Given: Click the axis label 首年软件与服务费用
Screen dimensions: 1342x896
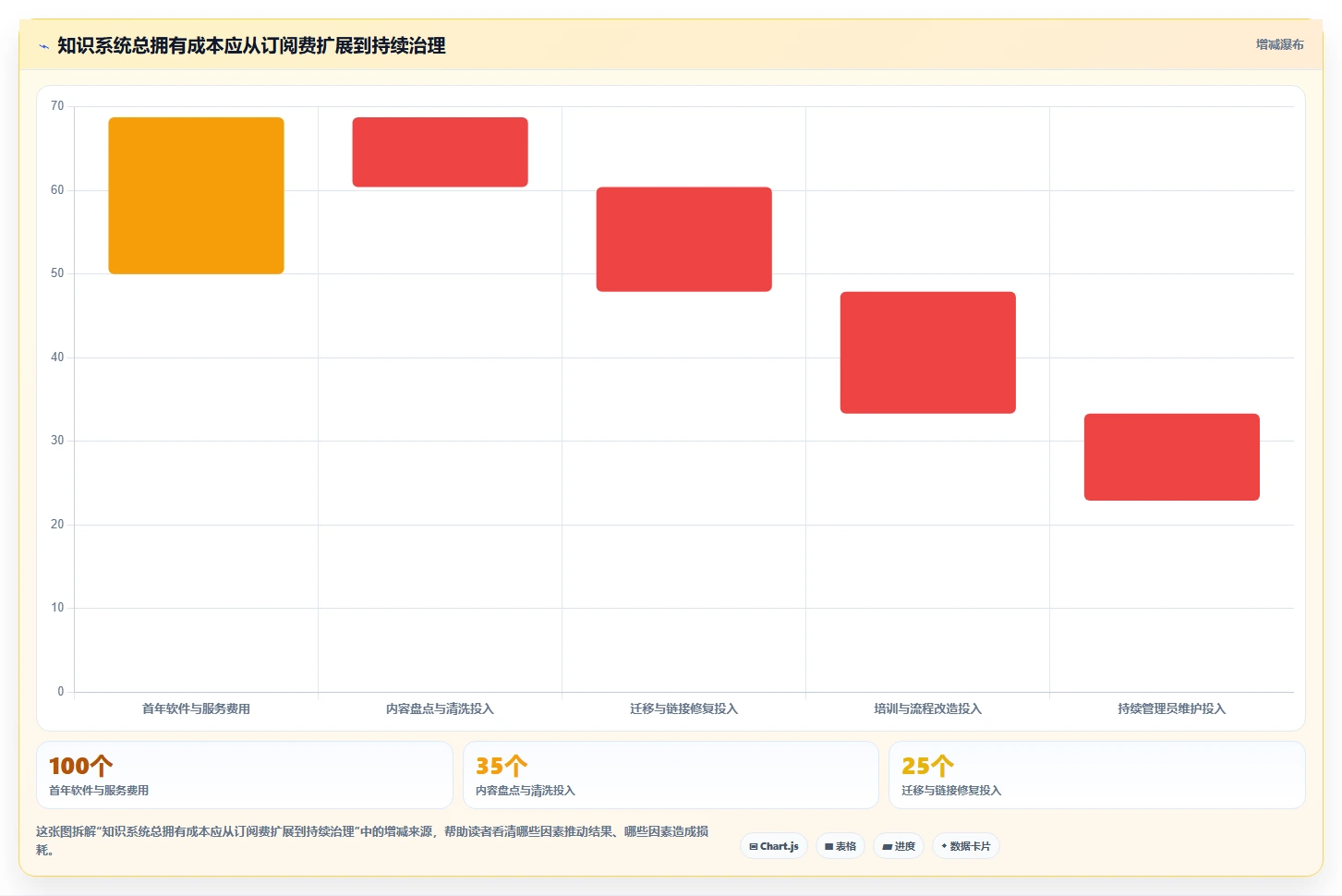Looking at the screenshot, I should pyautogui.click(x=196, y=708).
